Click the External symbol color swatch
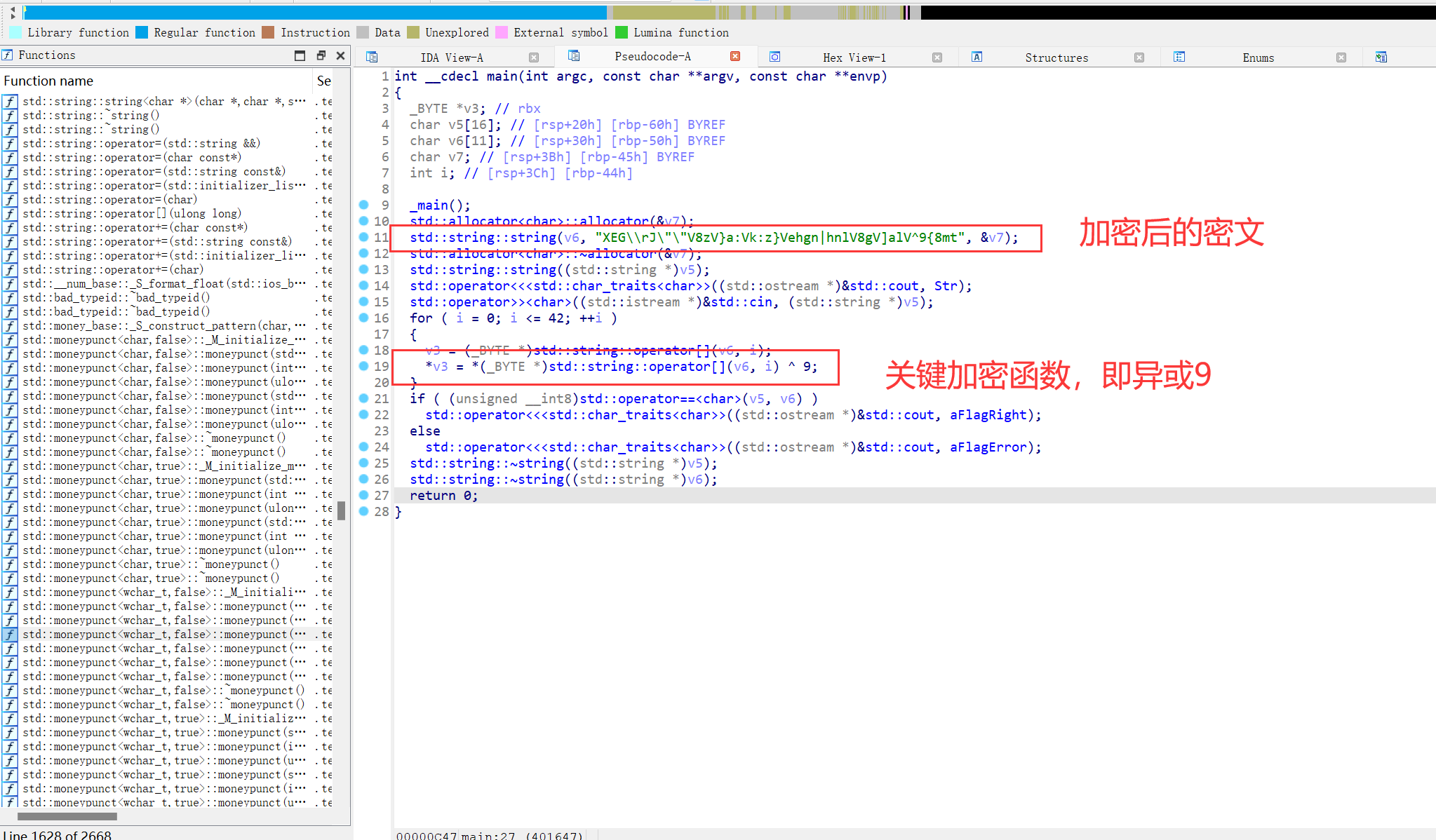This screenshot has width=1436, height=840. (x=502, y=32)
